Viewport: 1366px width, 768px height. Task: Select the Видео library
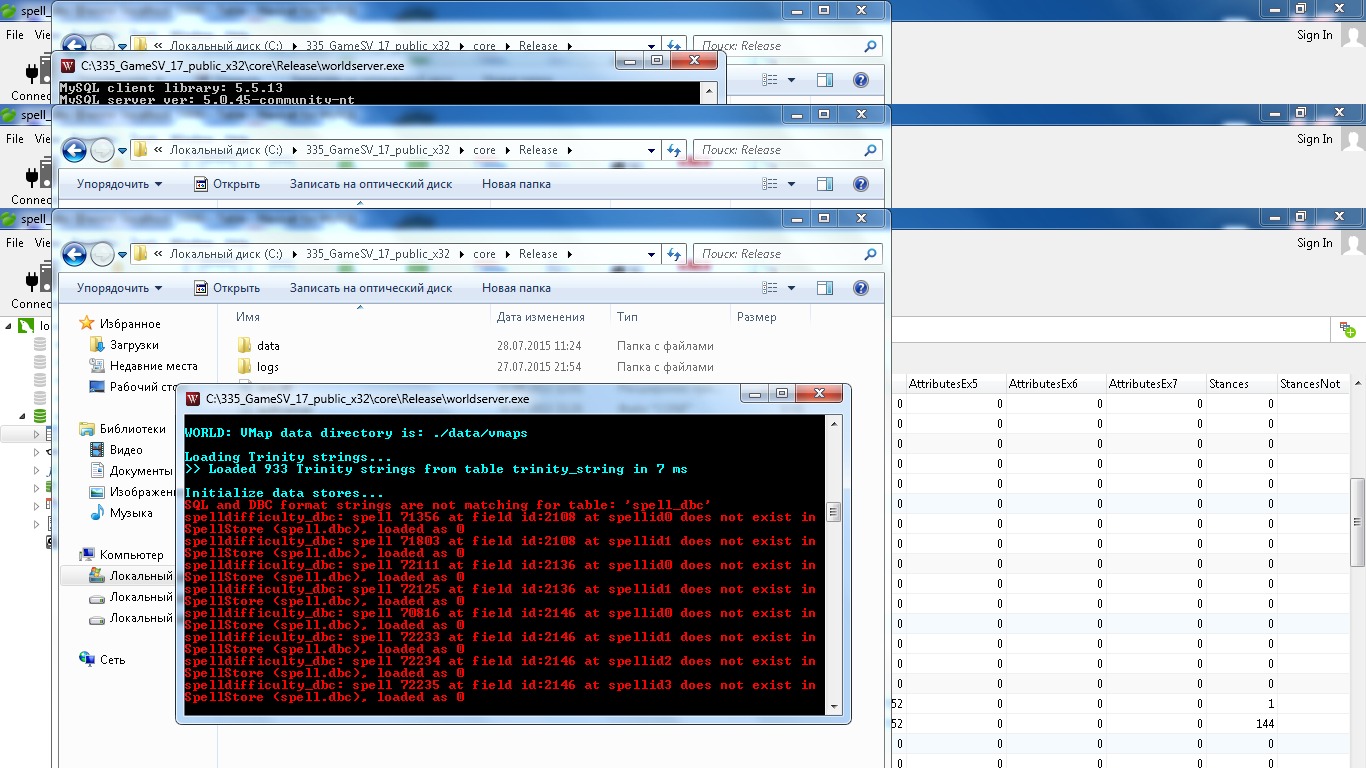126,450
